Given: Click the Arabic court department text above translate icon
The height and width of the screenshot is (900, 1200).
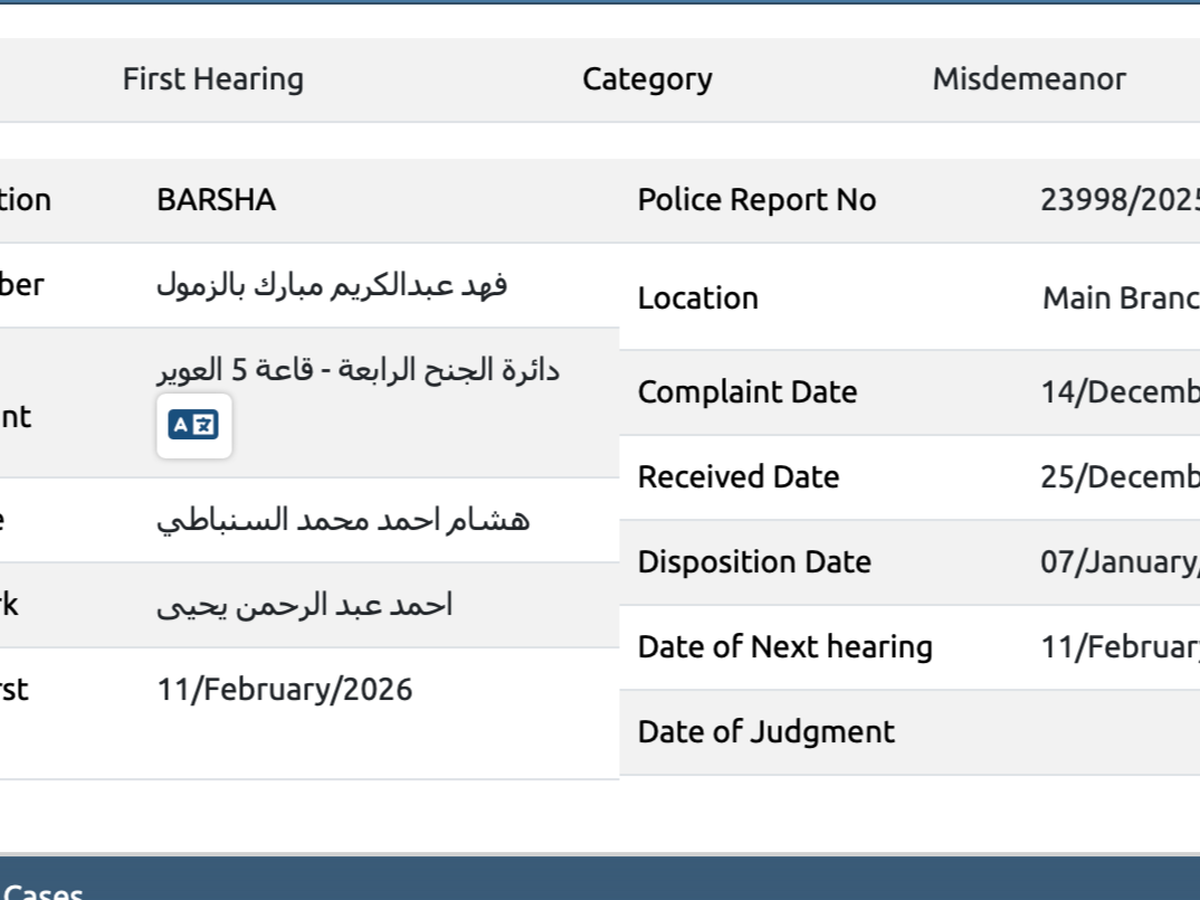Looking at the screenshot, I should pos(358,371).
